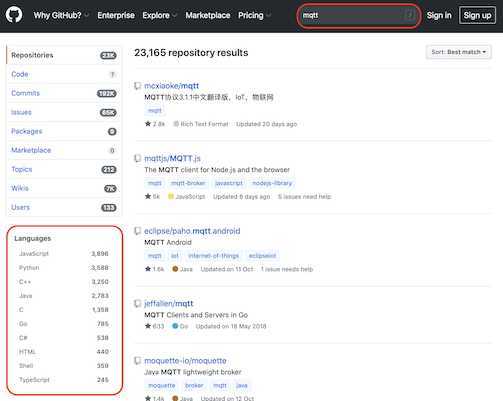Click the slash shortcut icon in search box
Viewport: 503px width, 401px height.
pyautogui.click(x=410, y=15)
